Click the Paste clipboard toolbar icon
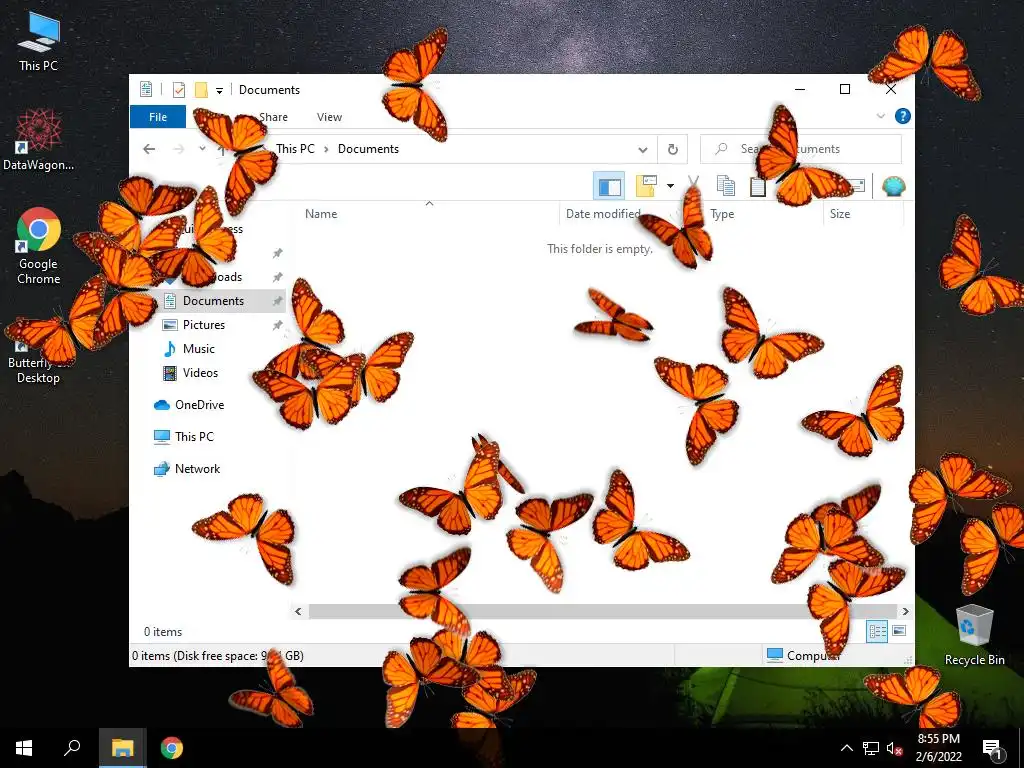1024x768 pixels. (758, 186)
